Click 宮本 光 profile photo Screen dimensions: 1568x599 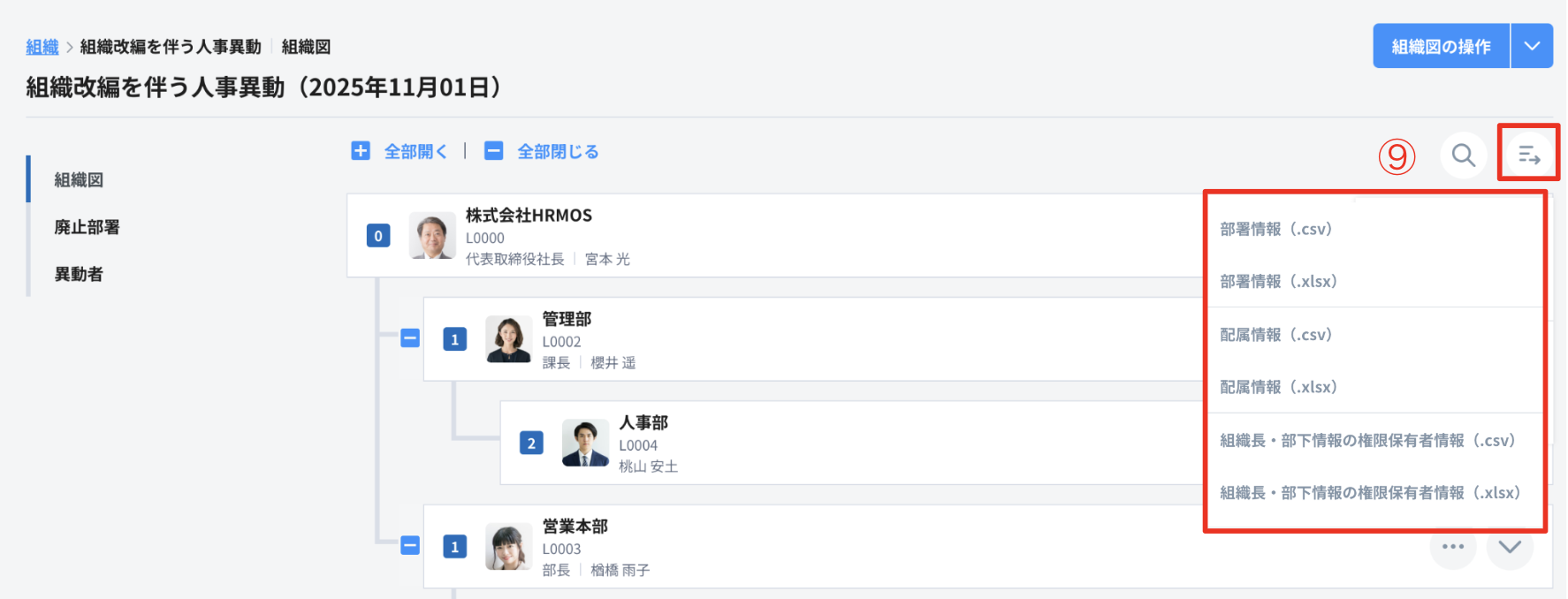pos(432,236)
